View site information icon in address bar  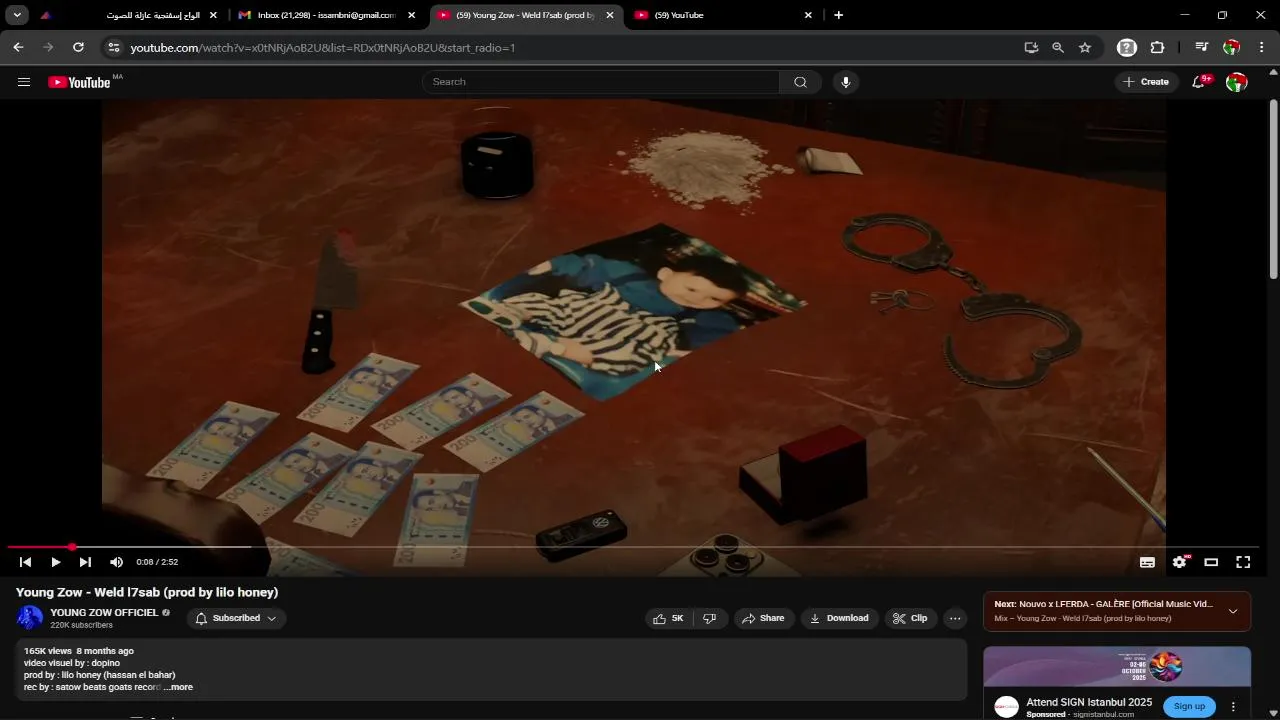114,47
